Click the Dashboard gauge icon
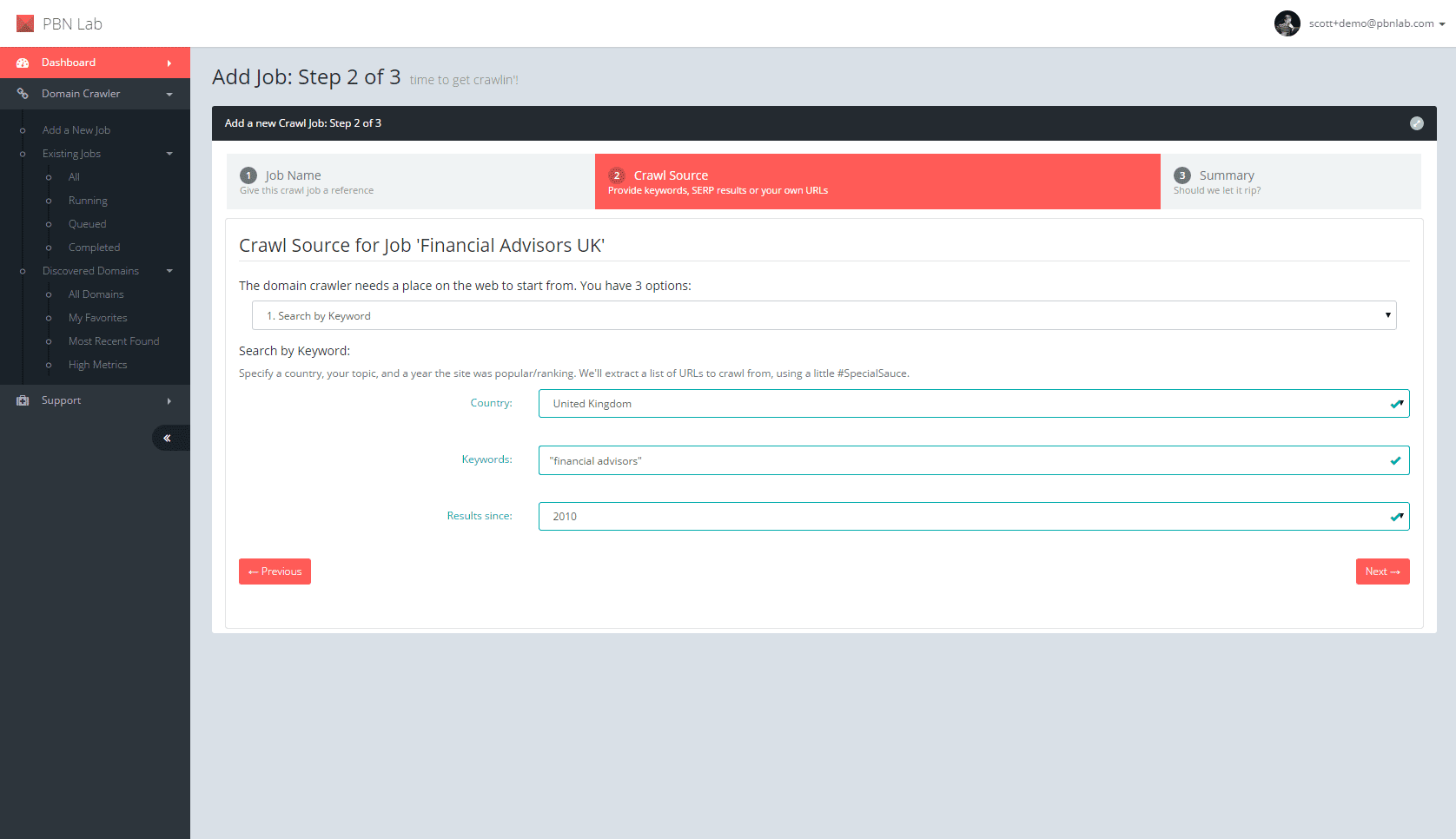The image size is (1456, 839). (23, 63)
